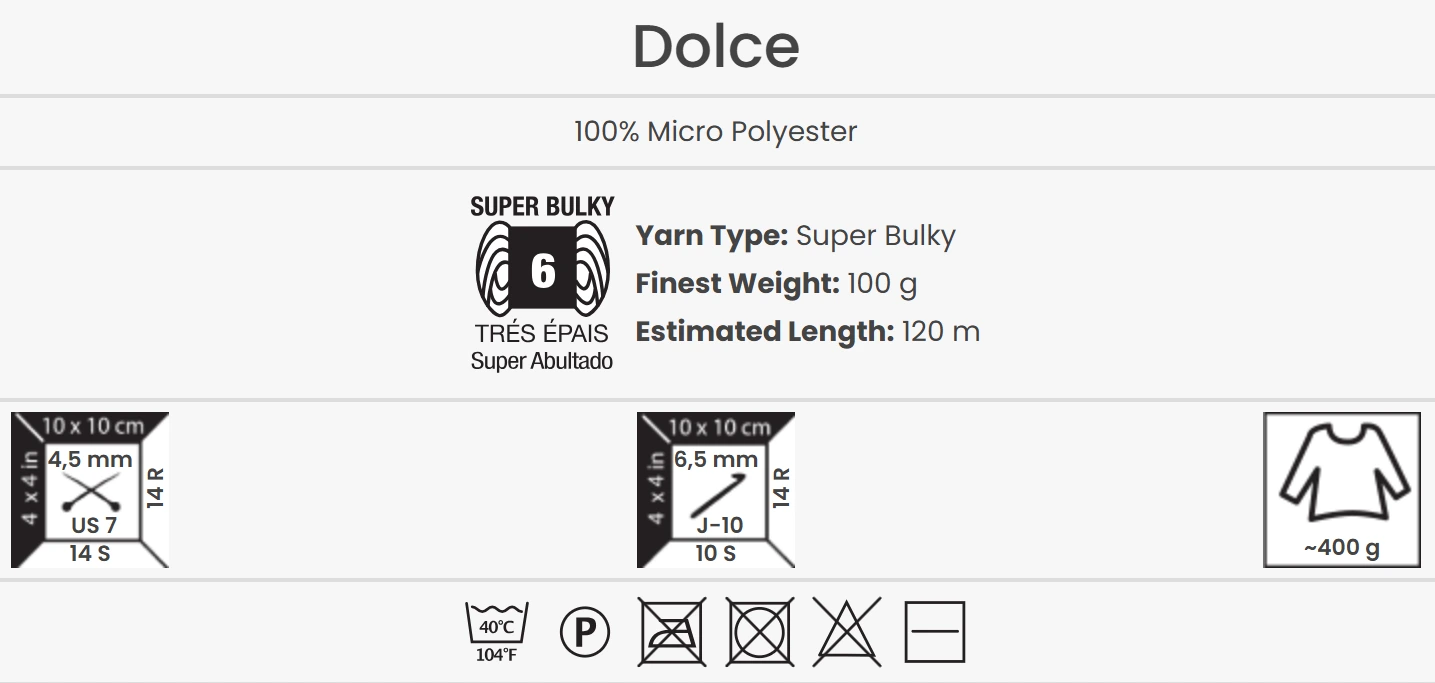Image resolution: width=1435 pixels, height=683 pixels.
Task: Click the Dolce product title
Action: pos(716,46)
